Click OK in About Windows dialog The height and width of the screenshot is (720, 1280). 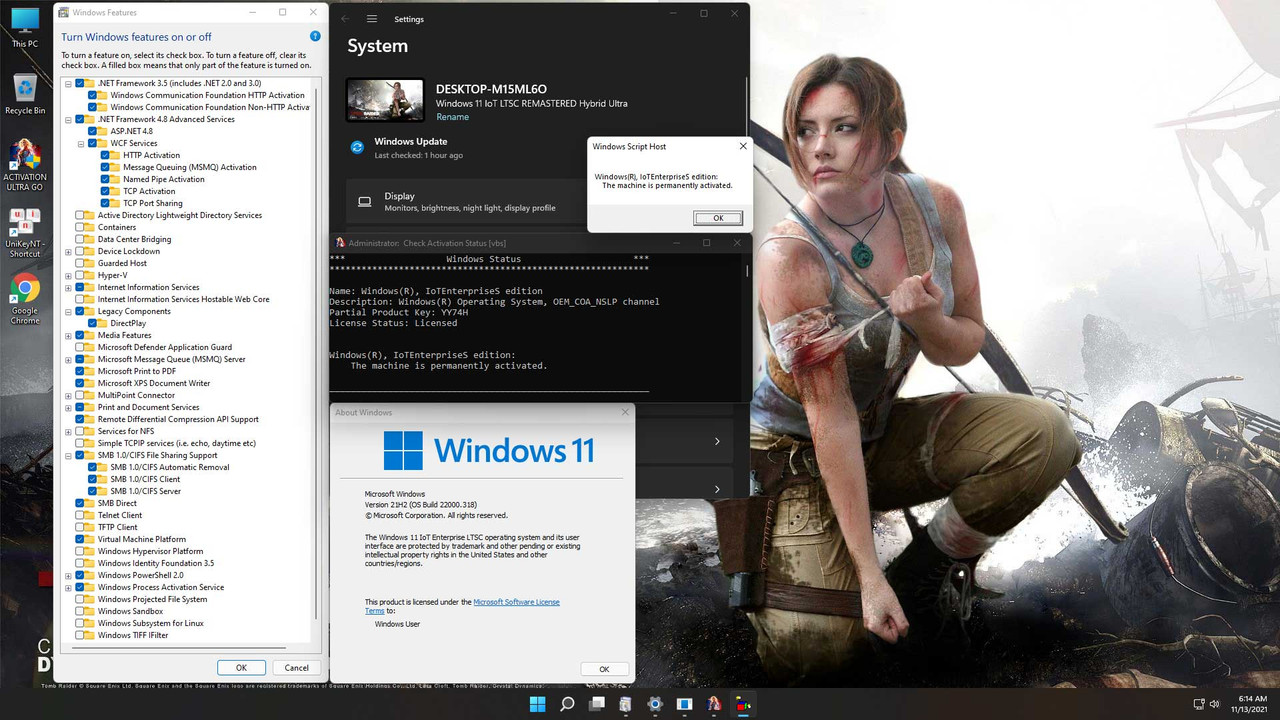click(604, 669)
